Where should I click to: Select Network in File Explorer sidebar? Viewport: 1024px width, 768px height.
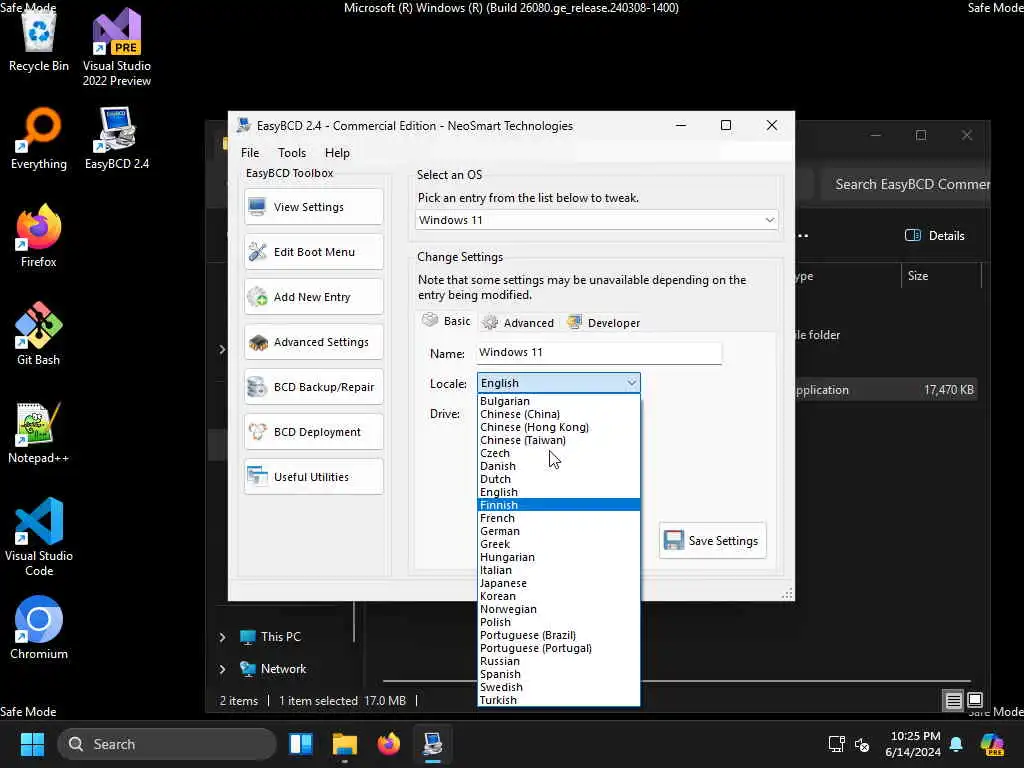[273, 669]
